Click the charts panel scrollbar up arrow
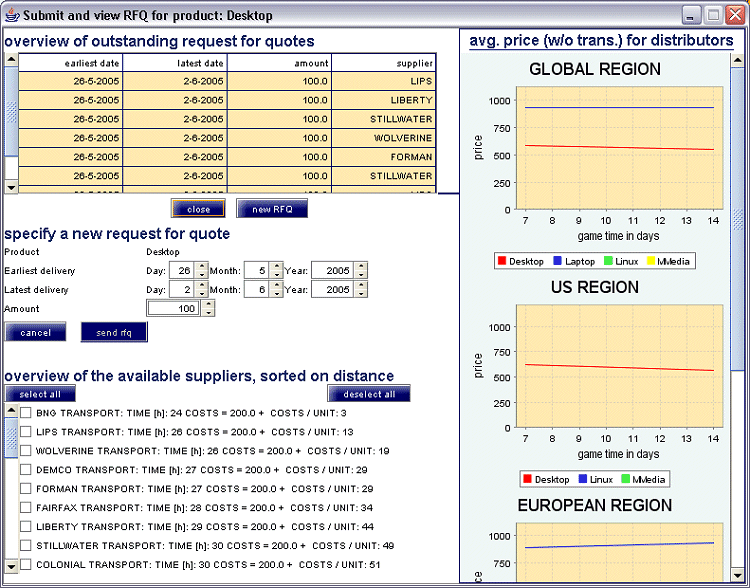The height and width of the screenshot is (588, 750). click(737, 60)
